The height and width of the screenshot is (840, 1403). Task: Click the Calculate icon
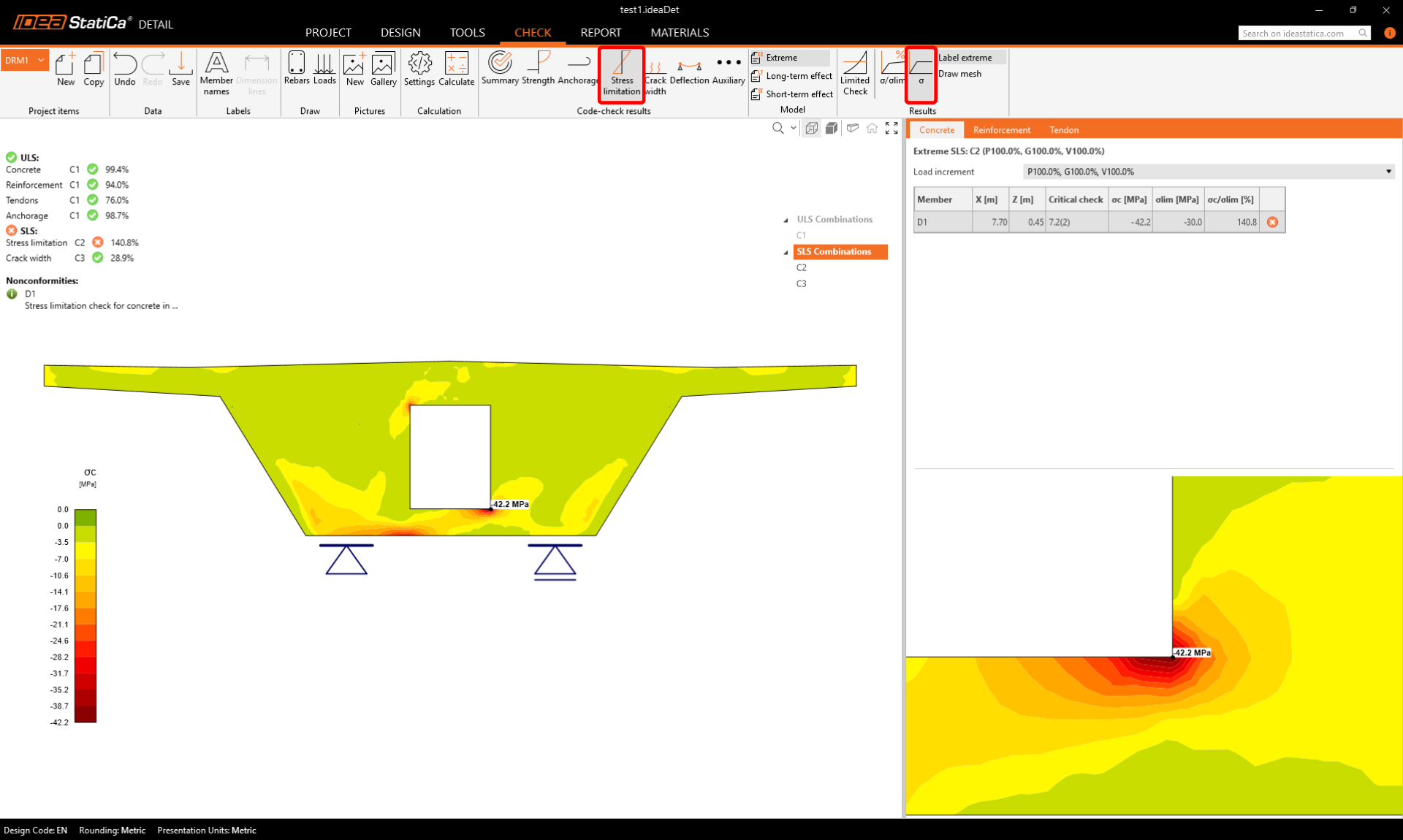[456, 69]
